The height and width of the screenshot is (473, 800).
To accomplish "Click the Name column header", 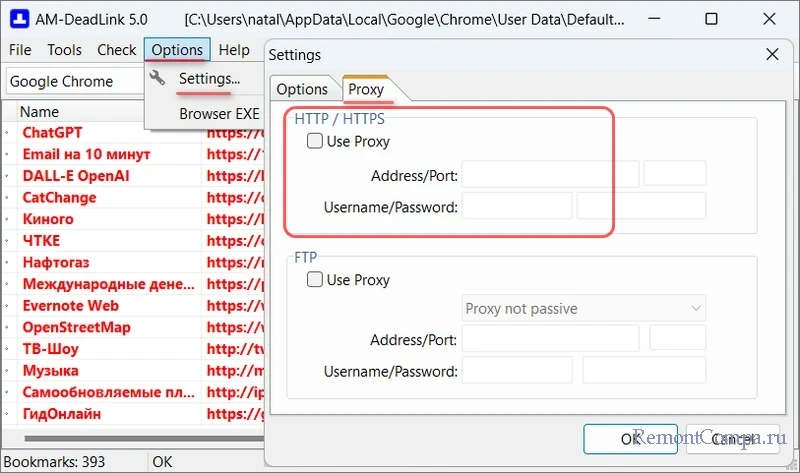I will point(40,112).
